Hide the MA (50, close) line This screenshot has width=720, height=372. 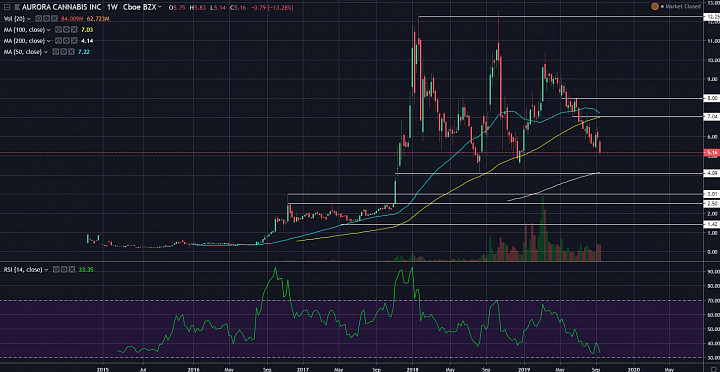coord(56,52)
